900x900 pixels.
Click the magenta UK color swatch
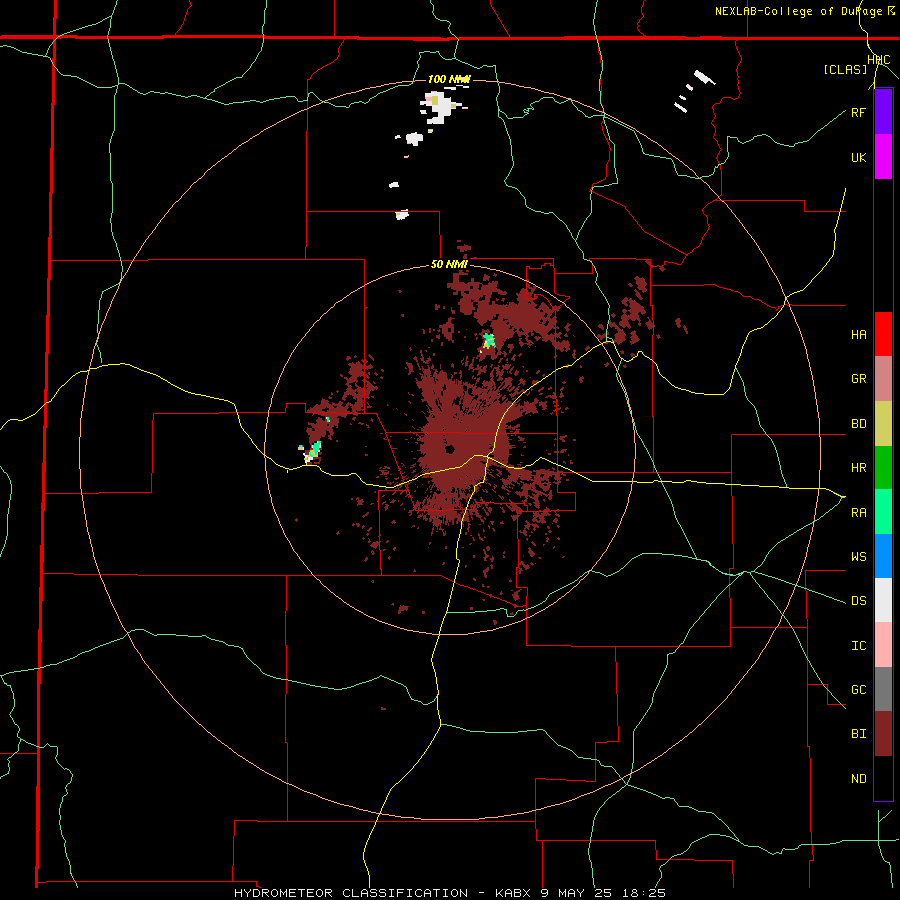pos(883,157)
